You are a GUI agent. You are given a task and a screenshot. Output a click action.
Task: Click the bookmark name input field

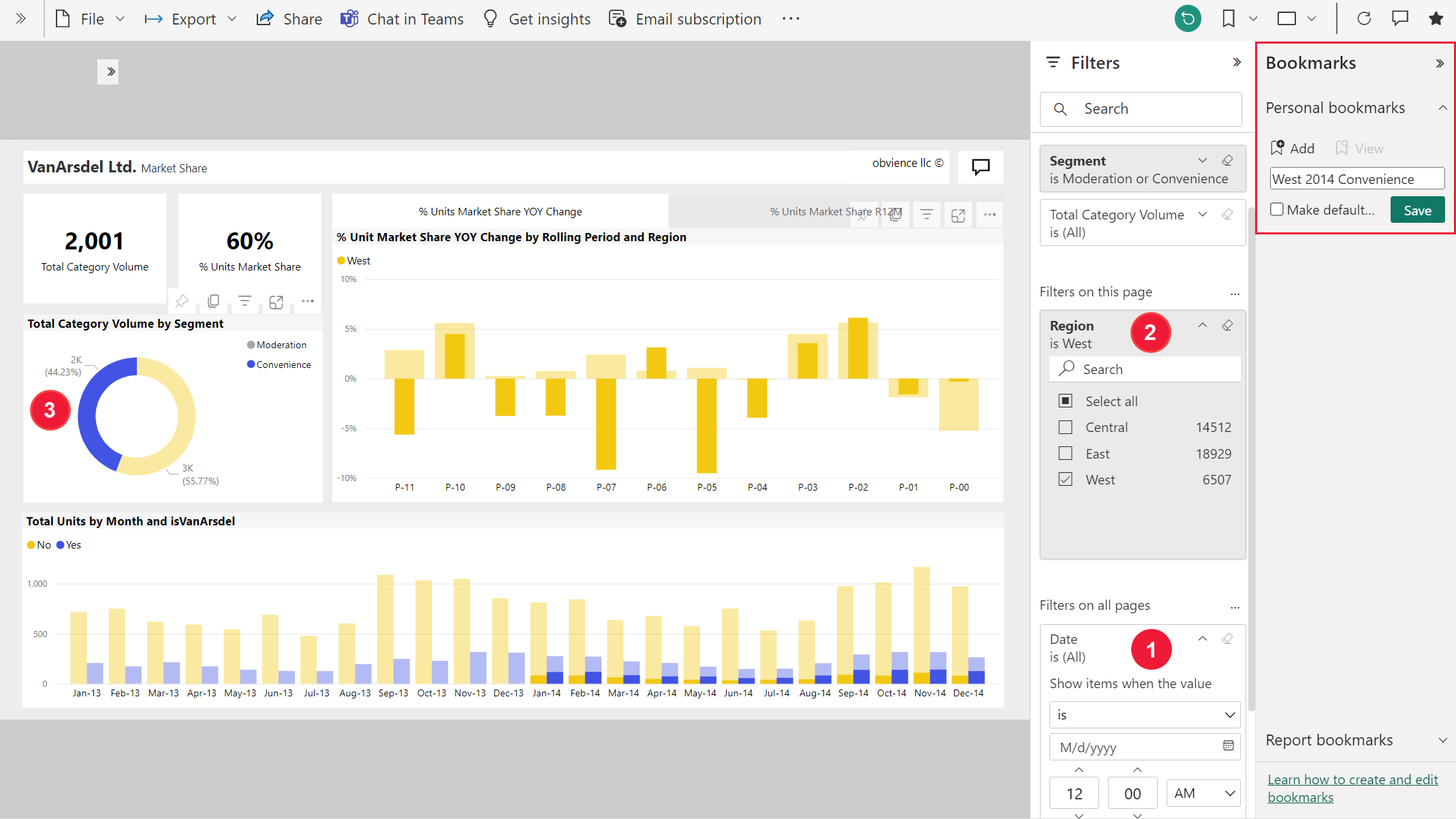[1357, 179]
